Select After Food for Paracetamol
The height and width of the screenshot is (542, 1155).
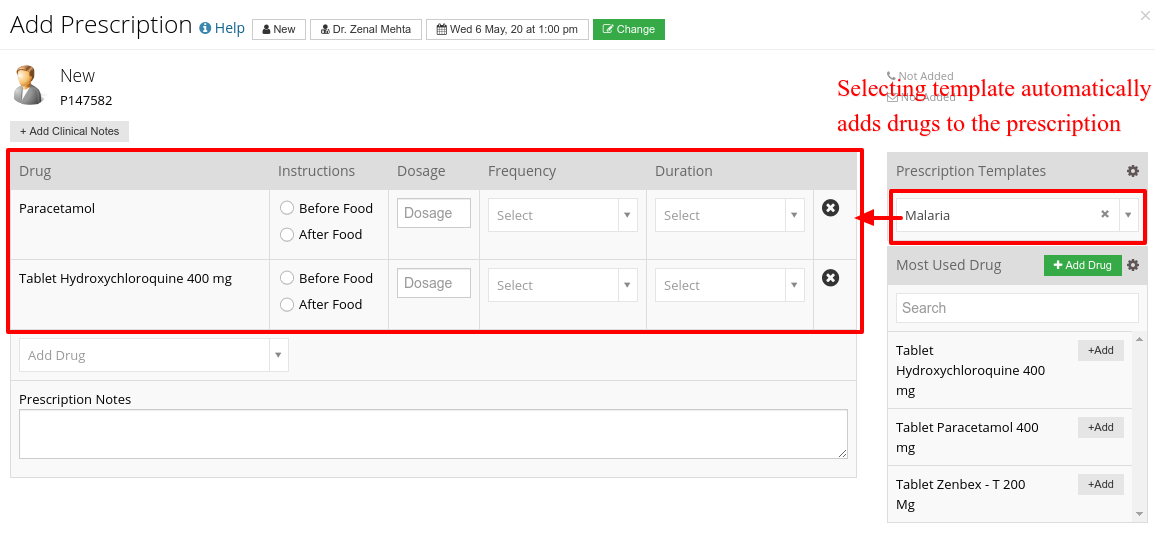coord(287,235)
